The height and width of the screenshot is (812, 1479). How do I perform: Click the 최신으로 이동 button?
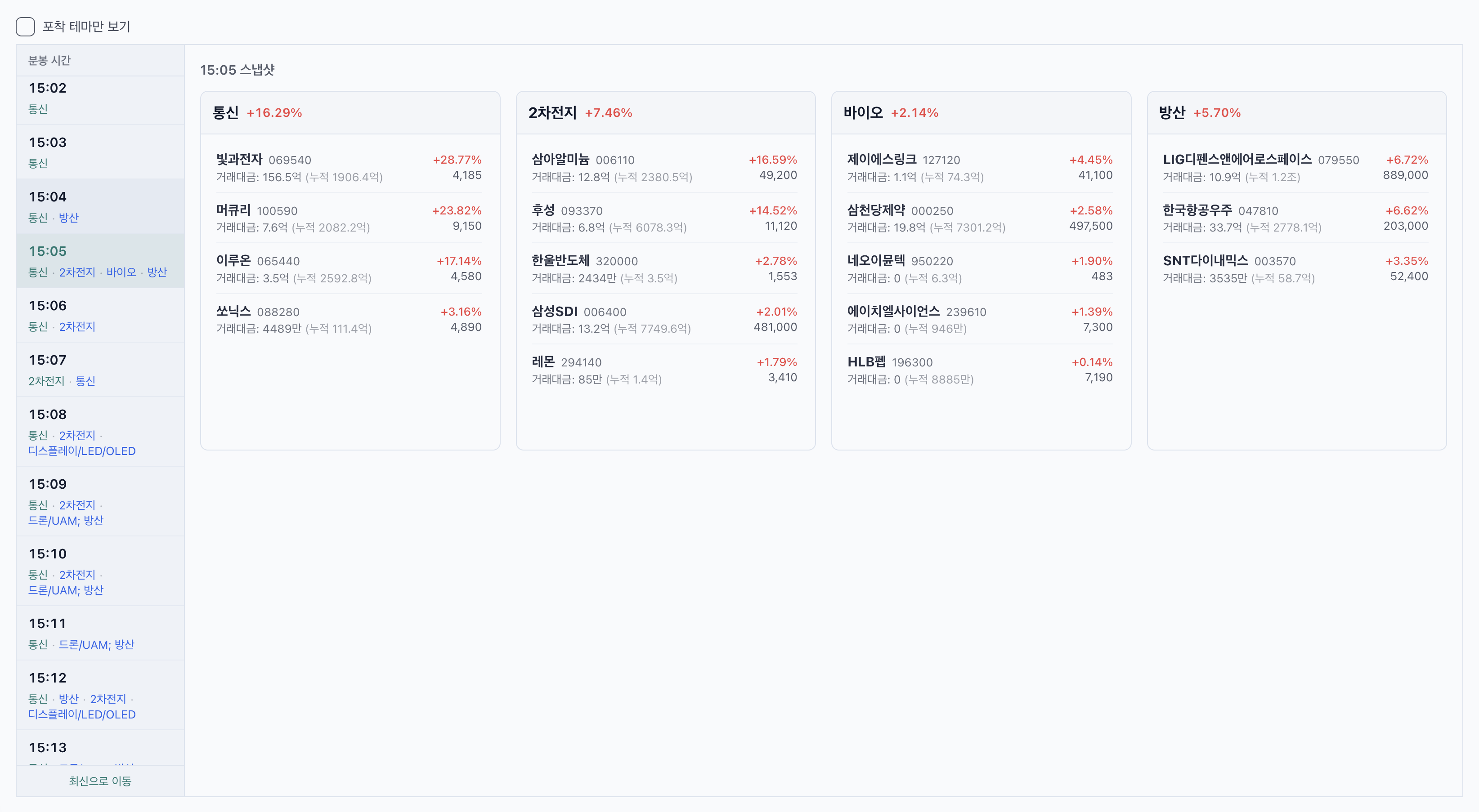click(100, 781)
